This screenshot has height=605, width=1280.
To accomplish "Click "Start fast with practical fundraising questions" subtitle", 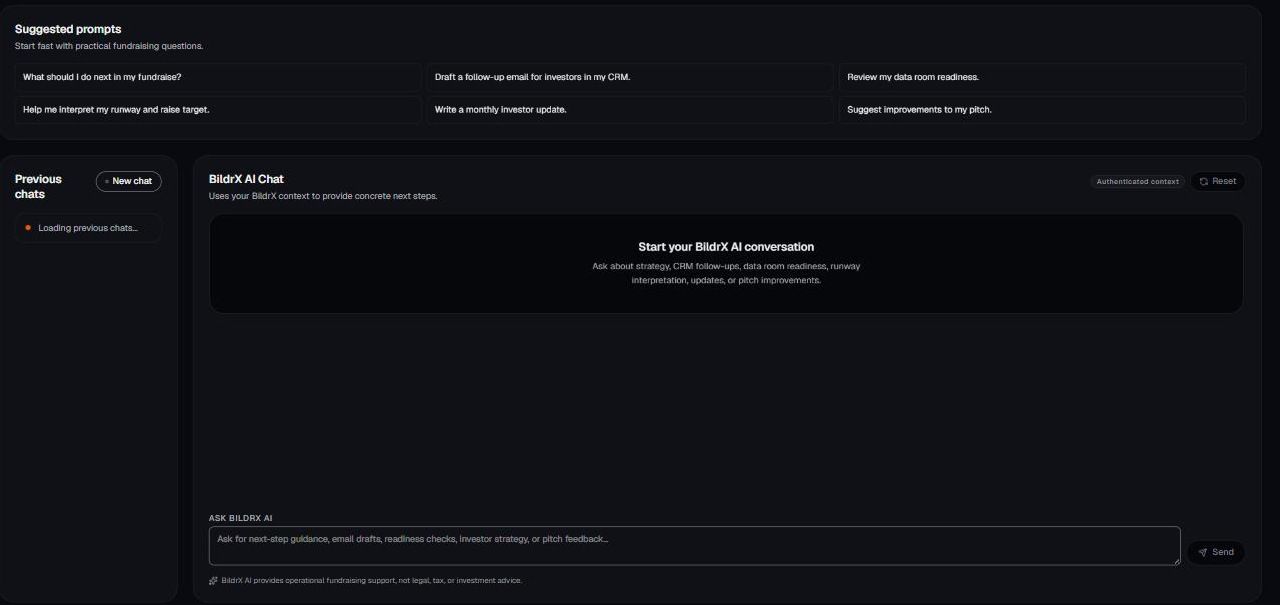I will (109, 46).
